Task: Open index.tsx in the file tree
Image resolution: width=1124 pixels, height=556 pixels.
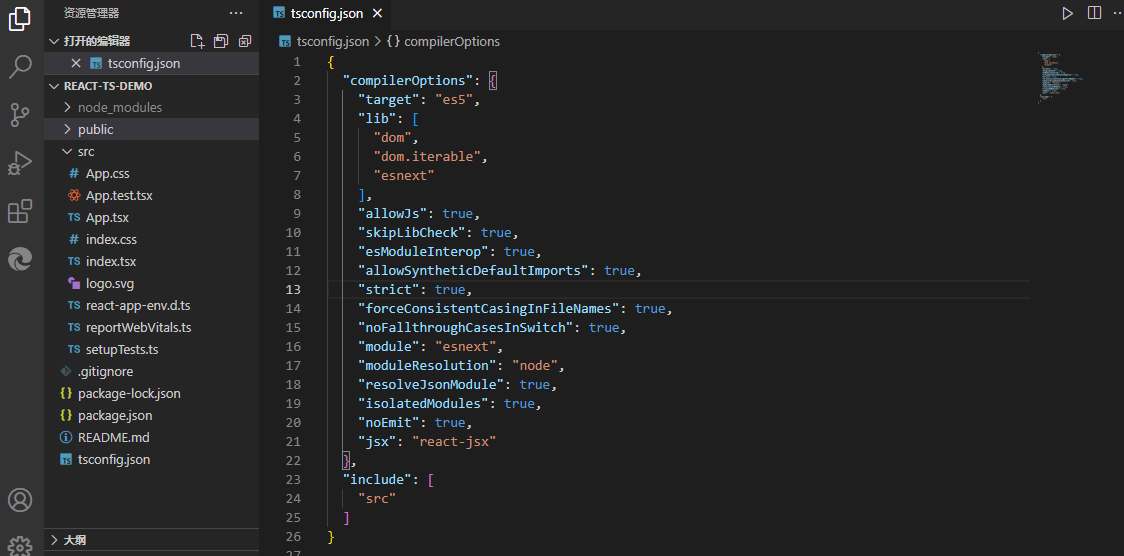Action: click(110, 261)
